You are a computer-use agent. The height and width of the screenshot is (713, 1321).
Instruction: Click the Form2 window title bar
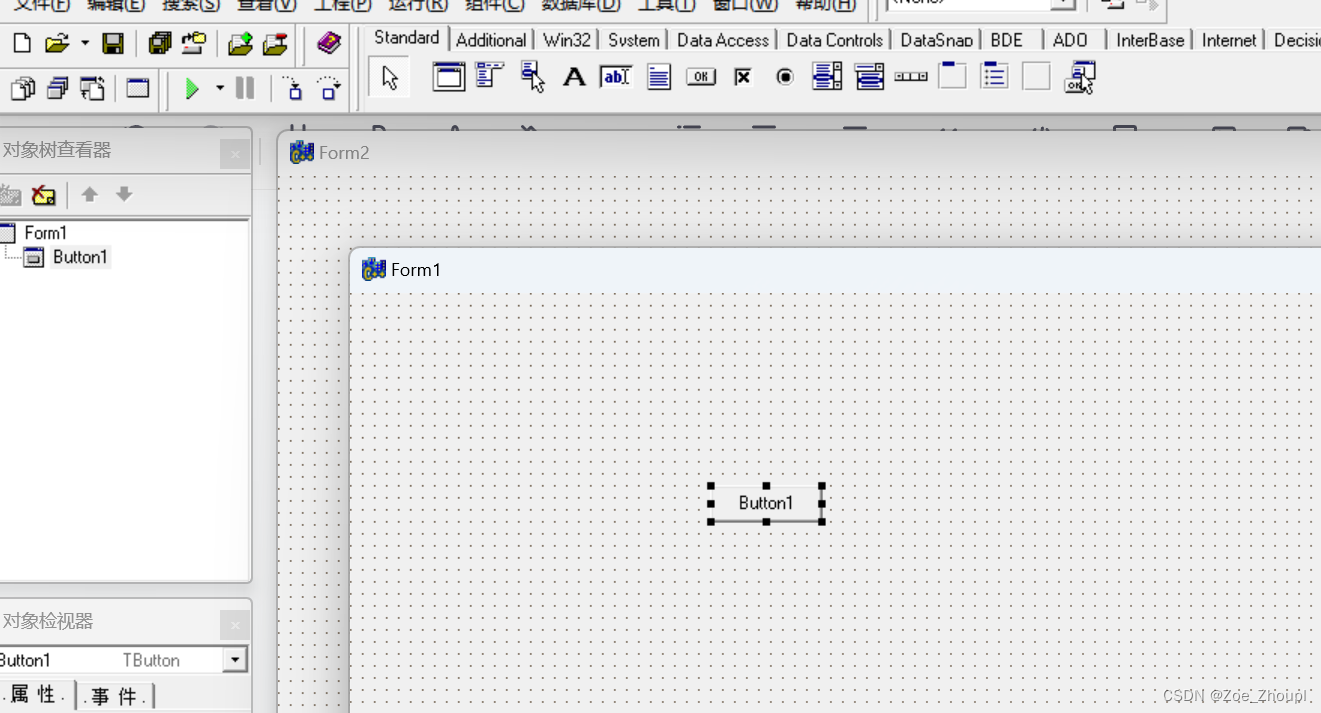point(800,153)
